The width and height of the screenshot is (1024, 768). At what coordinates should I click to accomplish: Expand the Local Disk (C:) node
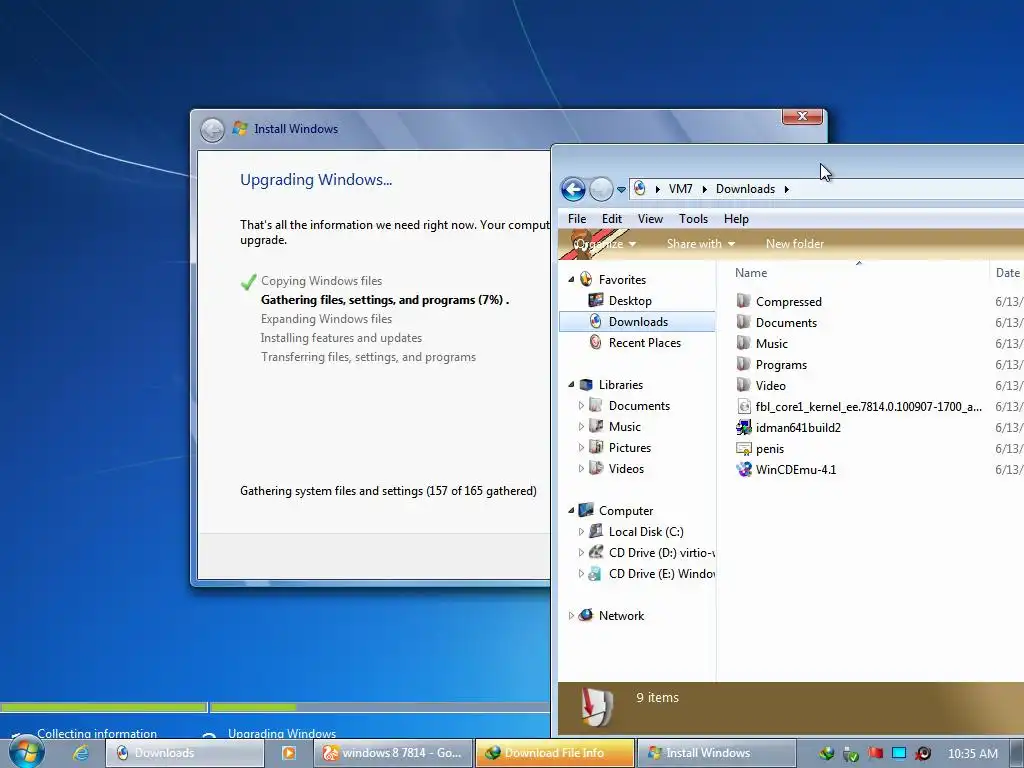pos(581,532)
